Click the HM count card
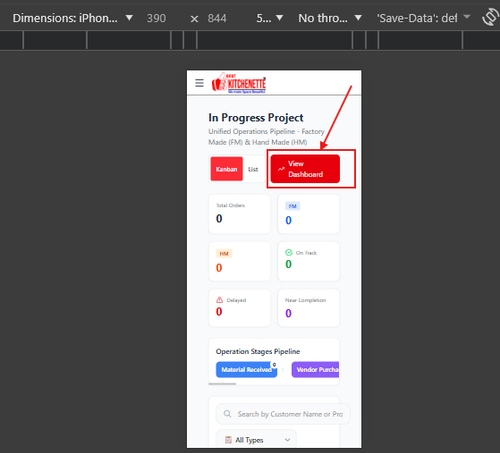The height and width of the screenshot is (453, 500). pyautogui.click(x=239, y=262)
